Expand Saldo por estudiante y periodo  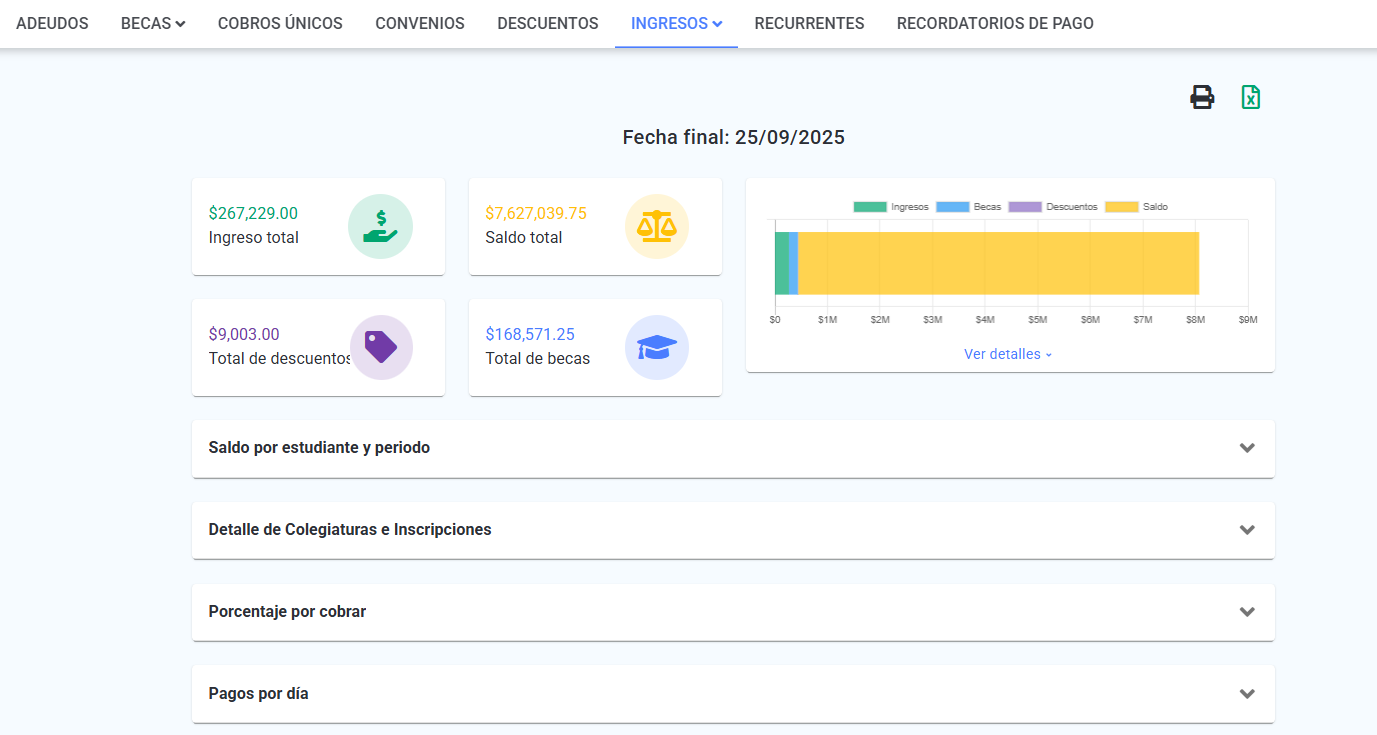click(732, 448)
